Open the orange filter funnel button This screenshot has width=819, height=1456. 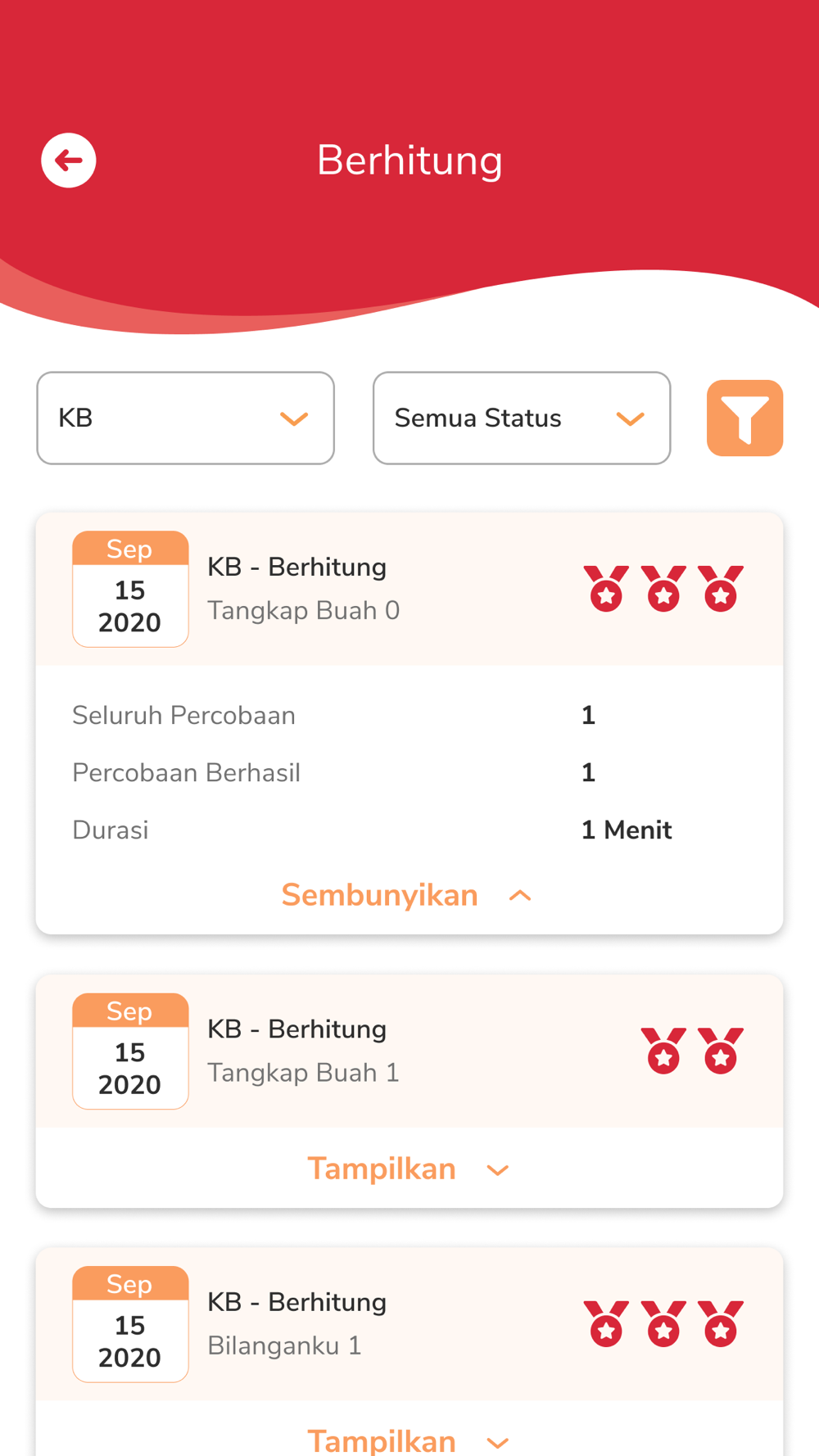[744, 418]
